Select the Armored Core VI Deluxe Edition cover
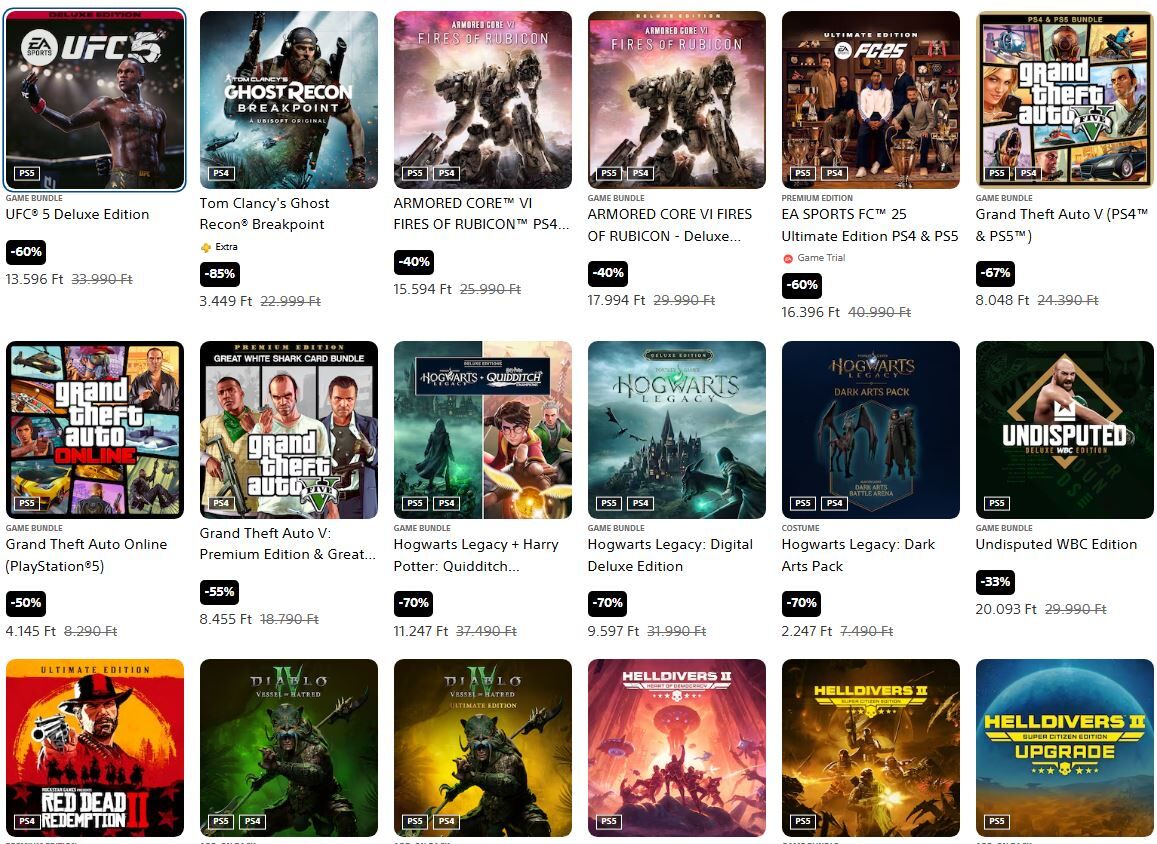Screen dimensions: 1157x844 677,100
